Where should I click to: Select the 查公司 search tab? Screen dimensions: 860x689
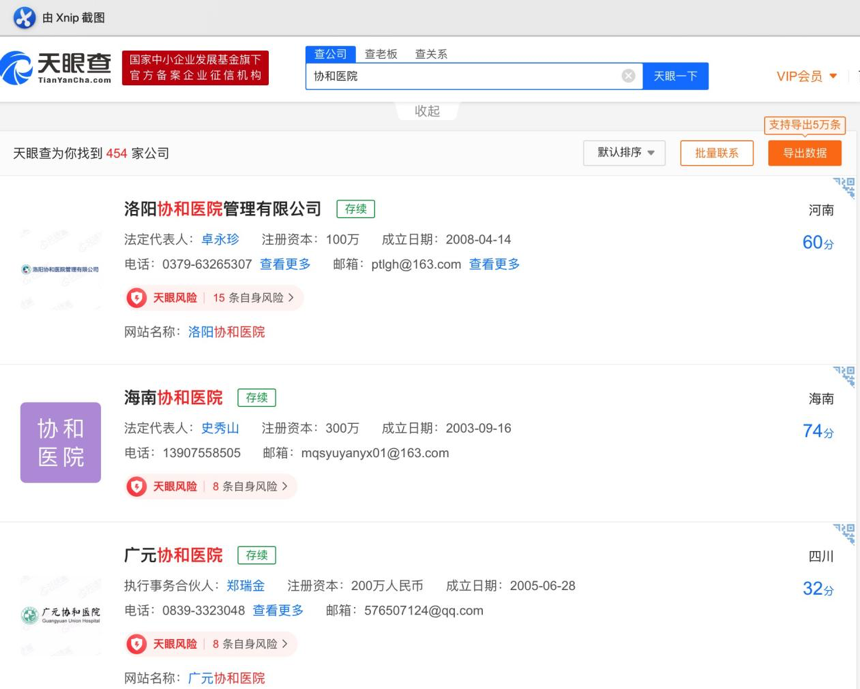pos(330,54)
